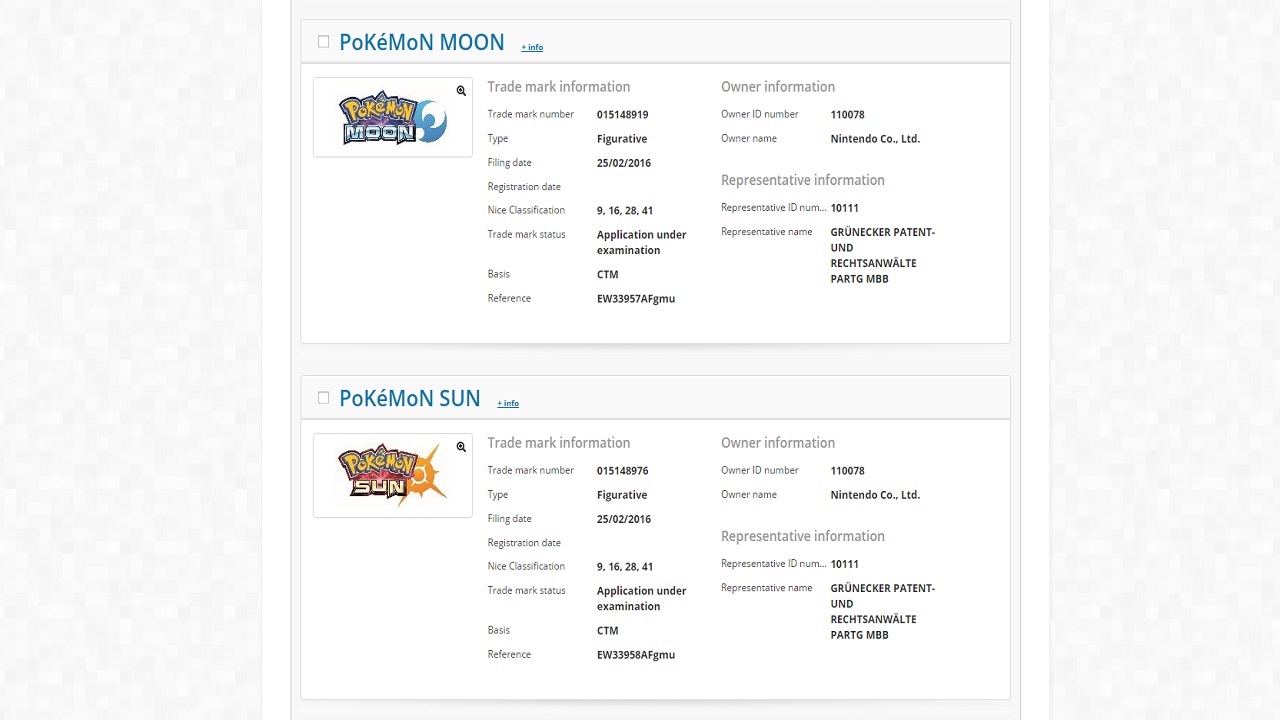Click representative ID 10111 in Sun entry
This screenshot has width=1280, height=720.
coord(844,564)
